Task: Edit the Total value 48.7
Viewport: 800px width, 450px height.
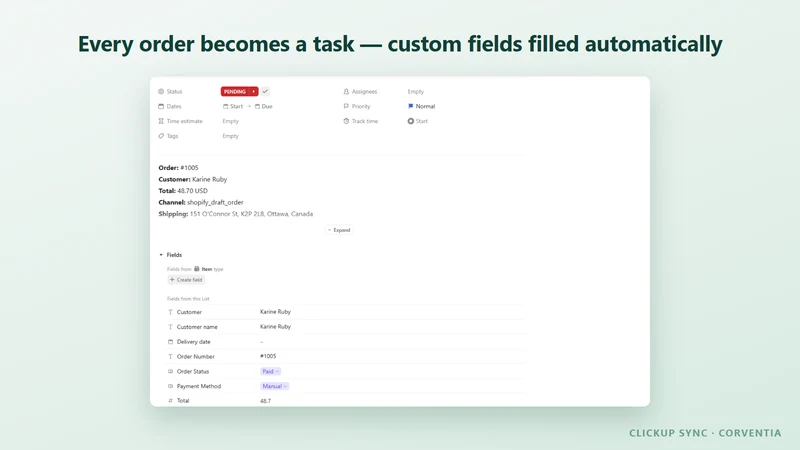Action: (265, 401)
